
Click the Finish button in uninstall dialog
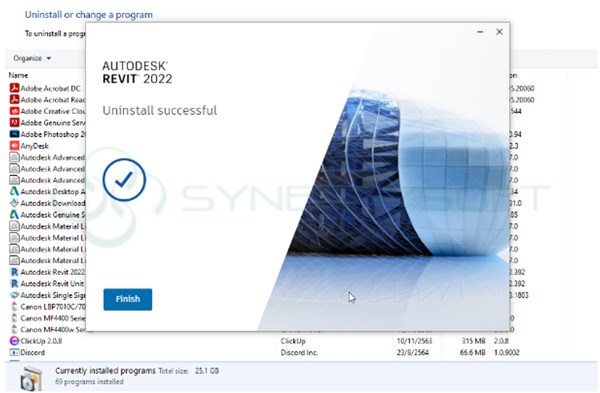coord(127,299)
